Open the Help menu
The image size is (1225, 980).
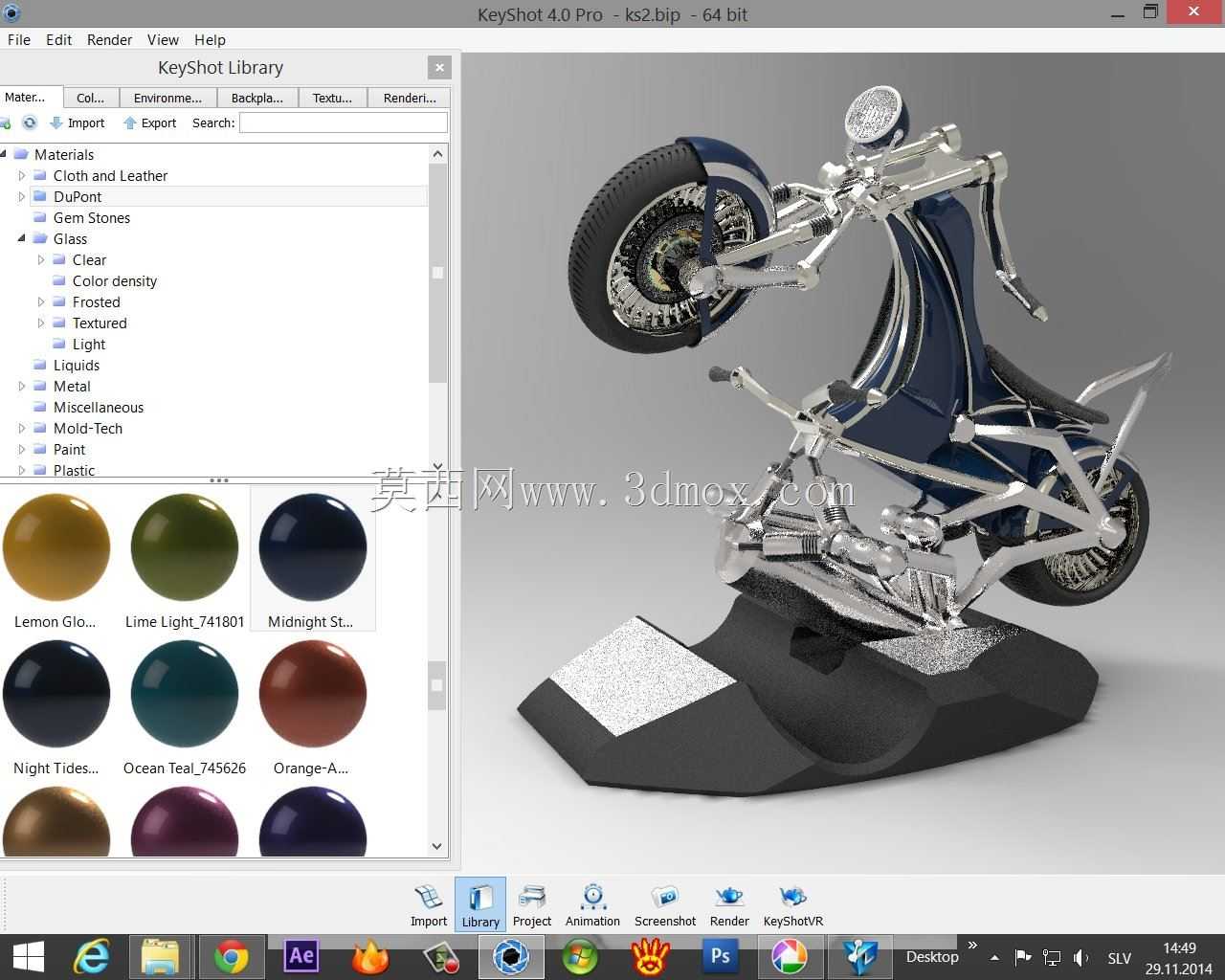coord(210,39)
